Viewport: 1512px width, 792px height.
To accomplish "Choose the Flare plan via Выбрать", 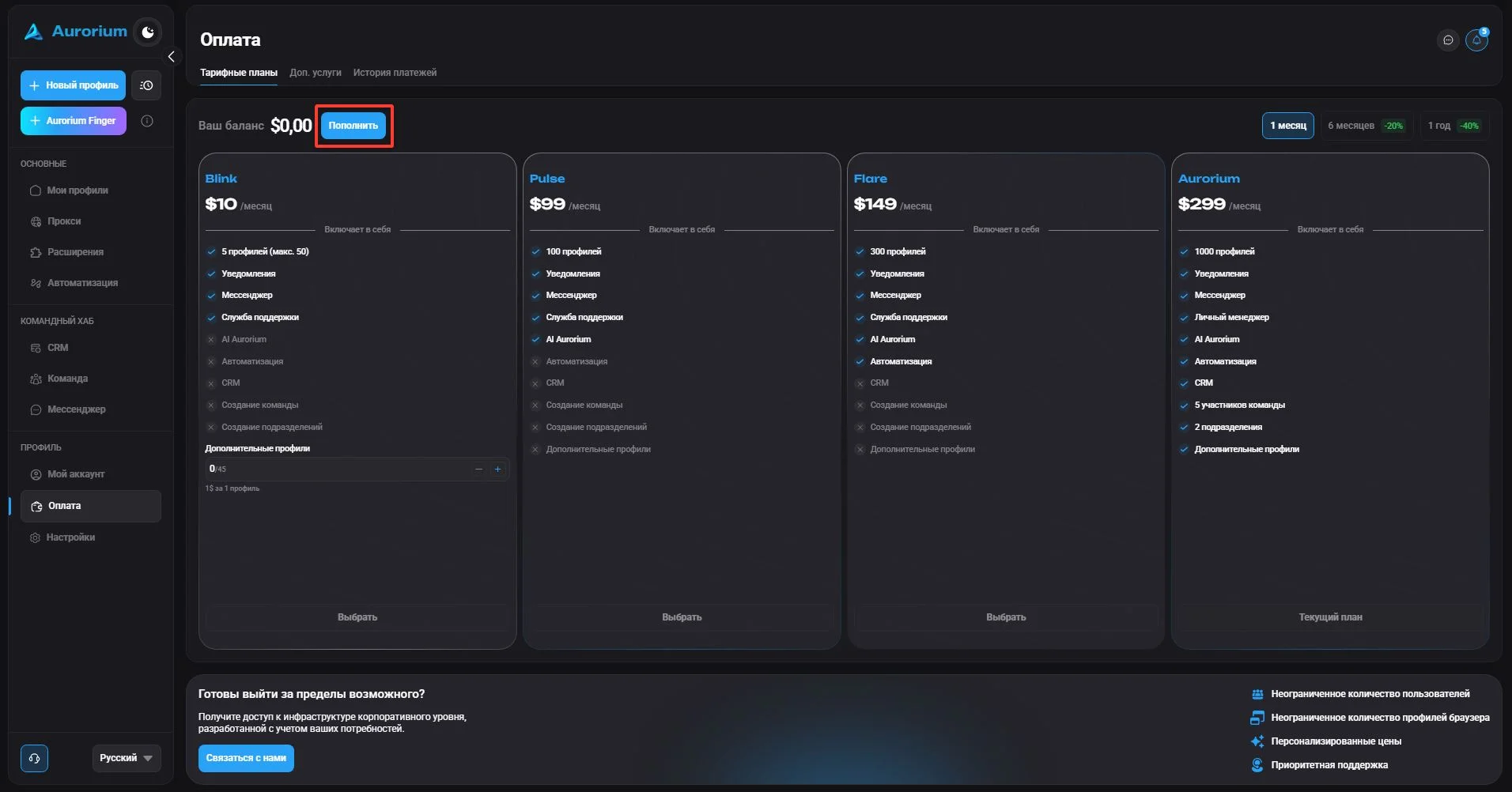I will [1006, 617].
